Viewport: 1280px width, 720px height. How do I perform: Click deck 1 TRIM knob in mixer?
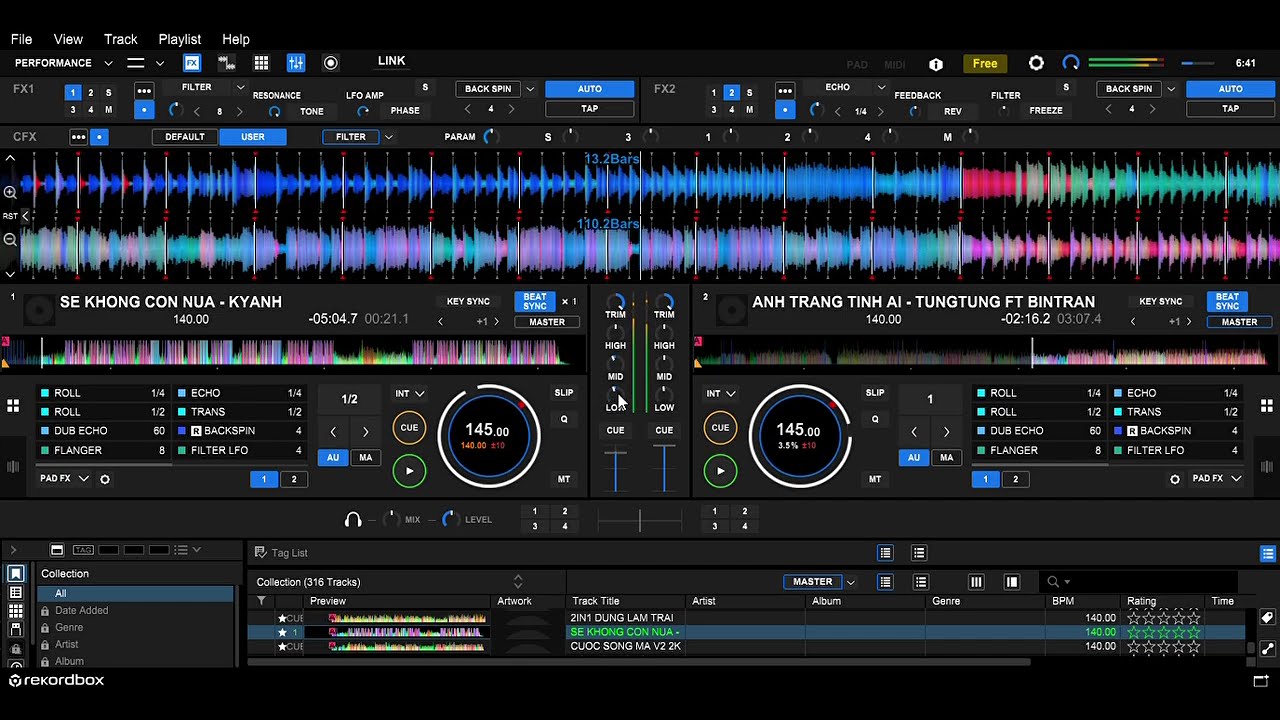616,300
